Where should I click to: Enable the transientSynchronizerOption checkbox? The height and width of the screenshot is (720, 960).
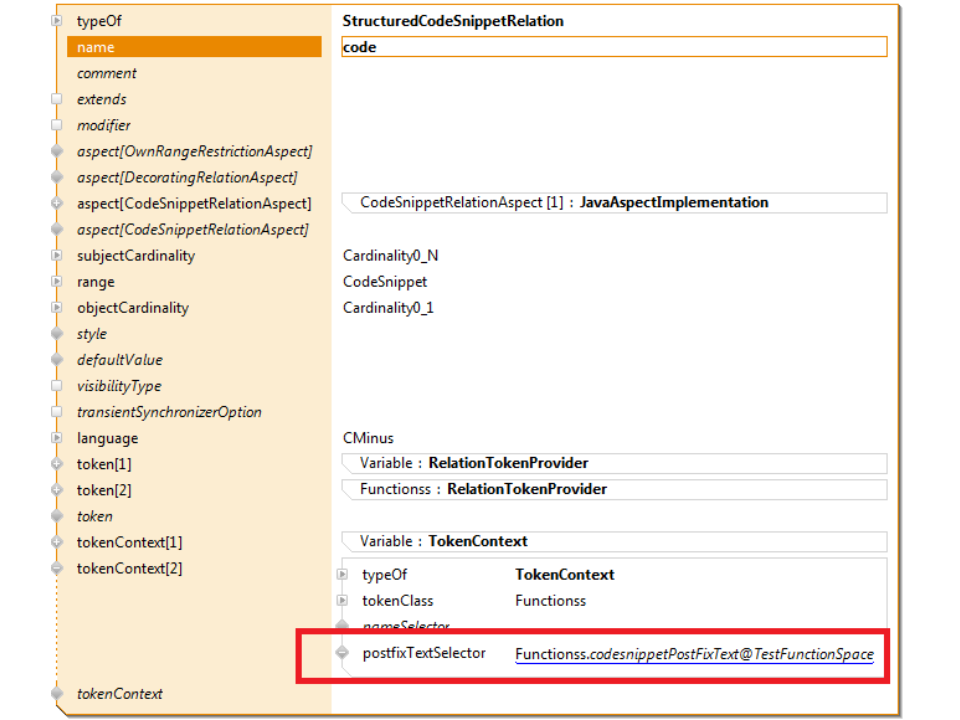(x=57, y=412)
